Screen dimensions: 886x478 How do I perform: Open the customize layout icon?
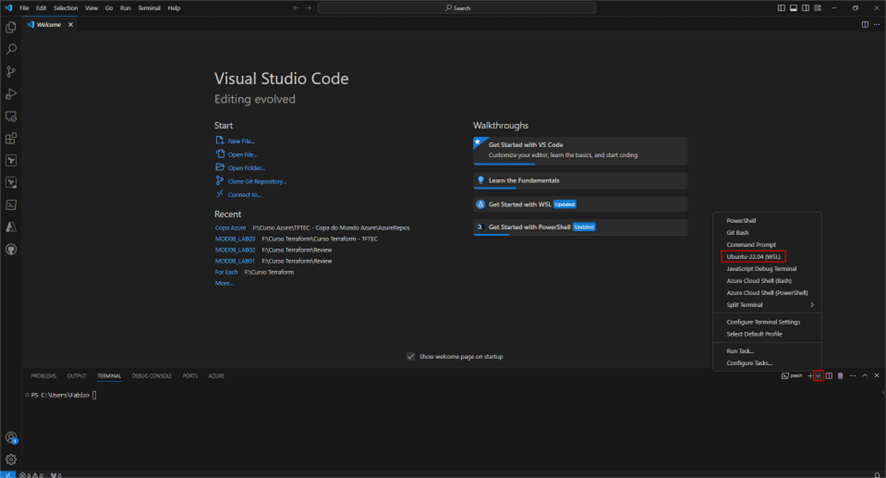[818, 8]
